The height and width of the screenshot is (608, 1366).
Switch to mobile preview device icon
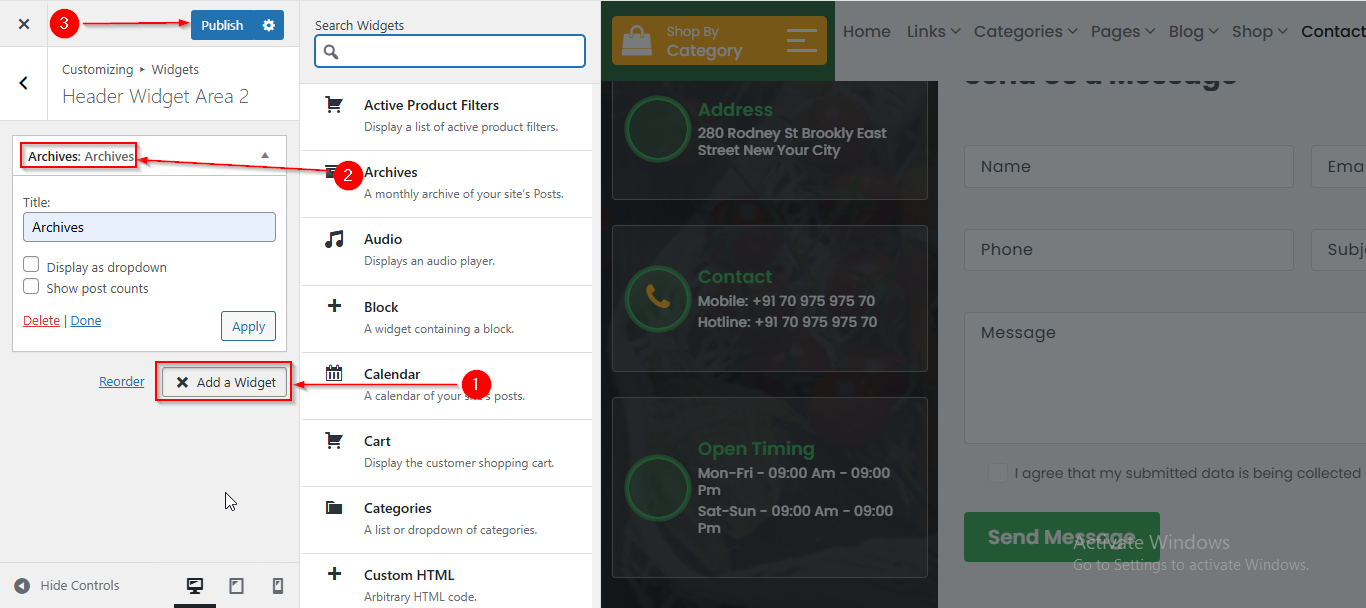(x=278, y=586)
